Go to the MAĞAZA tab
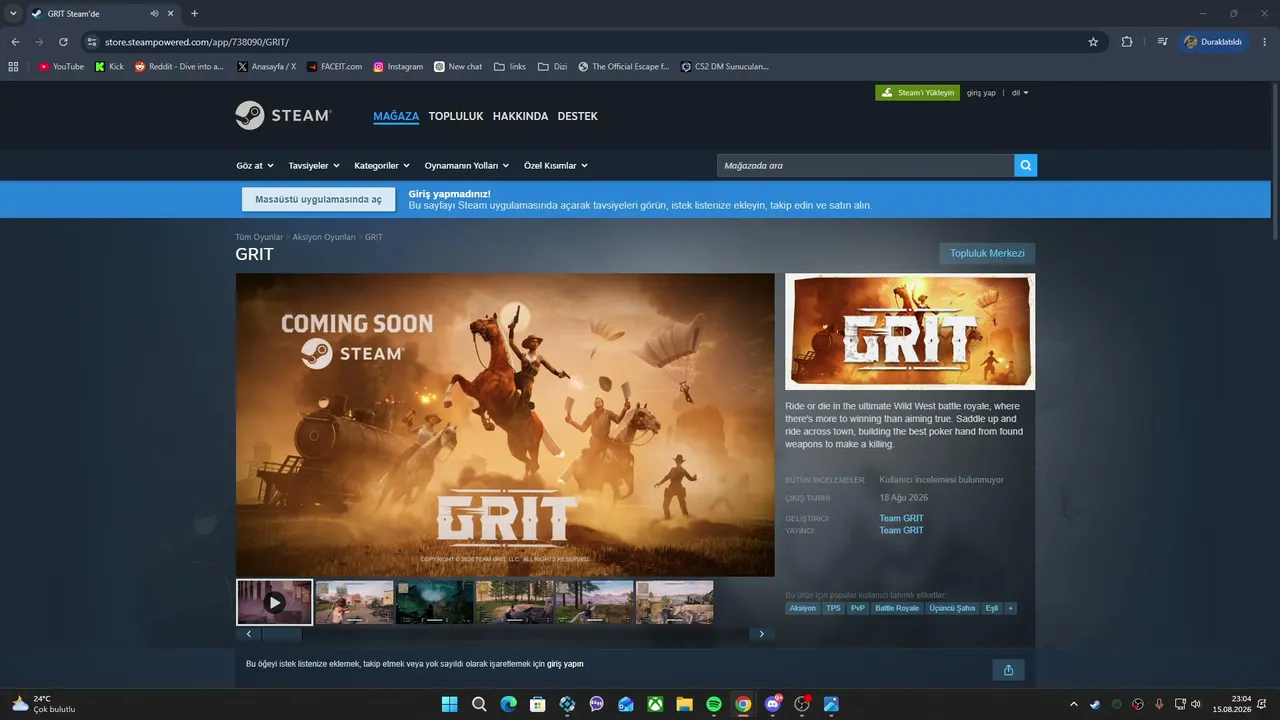 coord(396,116)
